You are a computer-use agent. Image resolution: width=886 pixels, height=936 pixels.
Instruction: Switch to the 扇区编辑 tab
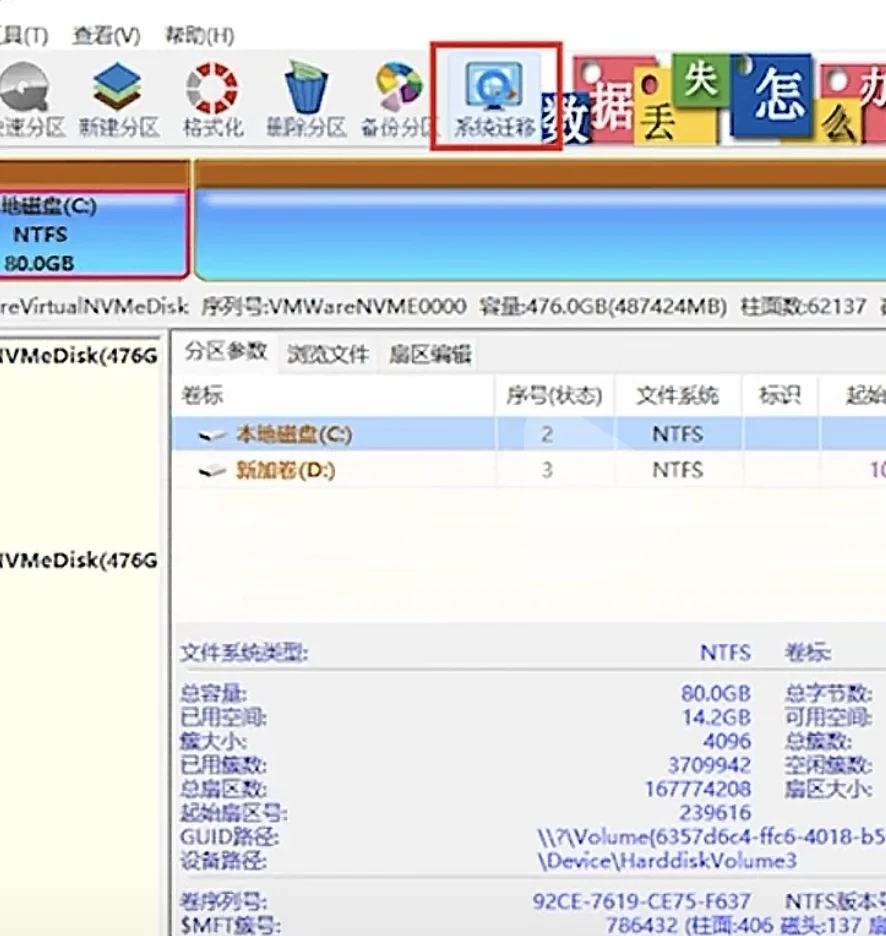pos(428,353)
